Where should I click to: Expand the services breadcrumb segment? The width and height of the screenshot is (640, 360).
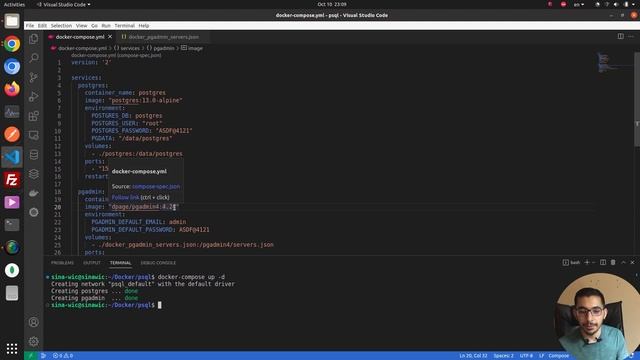[x=127, y=48]
